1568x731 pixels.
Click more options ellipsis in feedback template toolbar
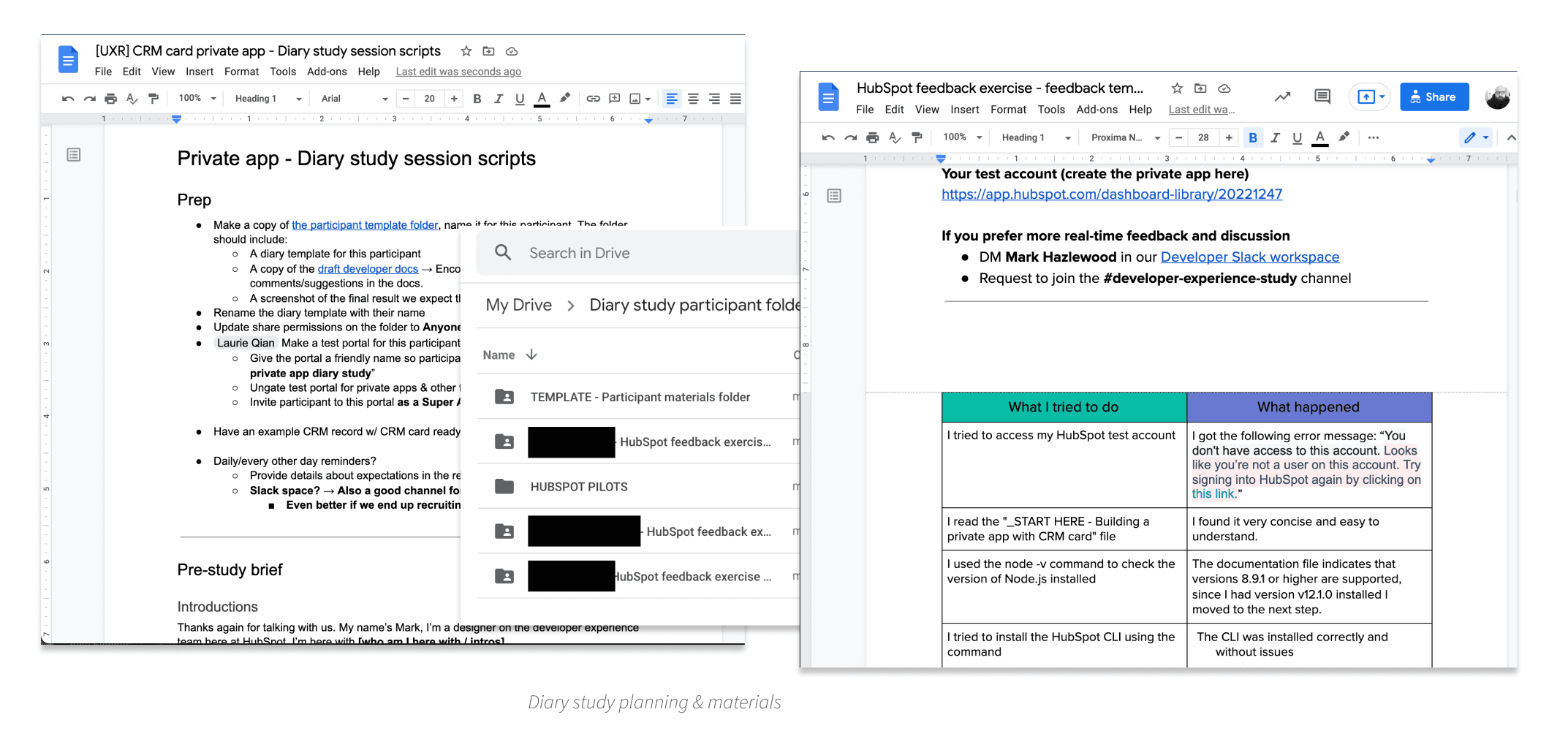pyautogui.click(x=1373, y=137)
